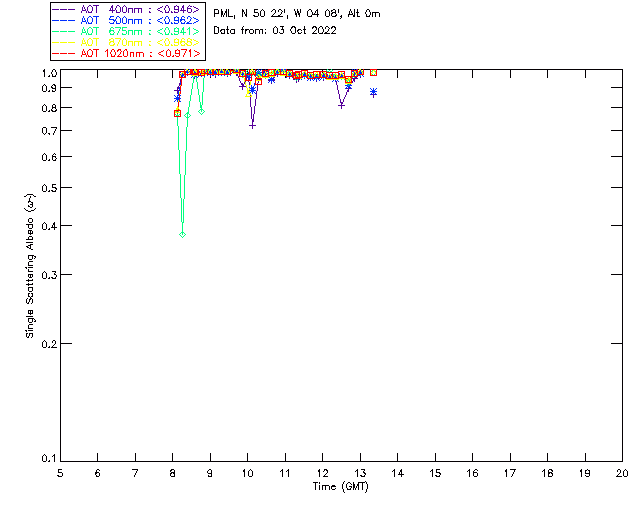Click the y-axis tick label 0.5
Image resolution: width=640 pixels, height=512 pixels.
pyautogui.click(x=49, y=188)
